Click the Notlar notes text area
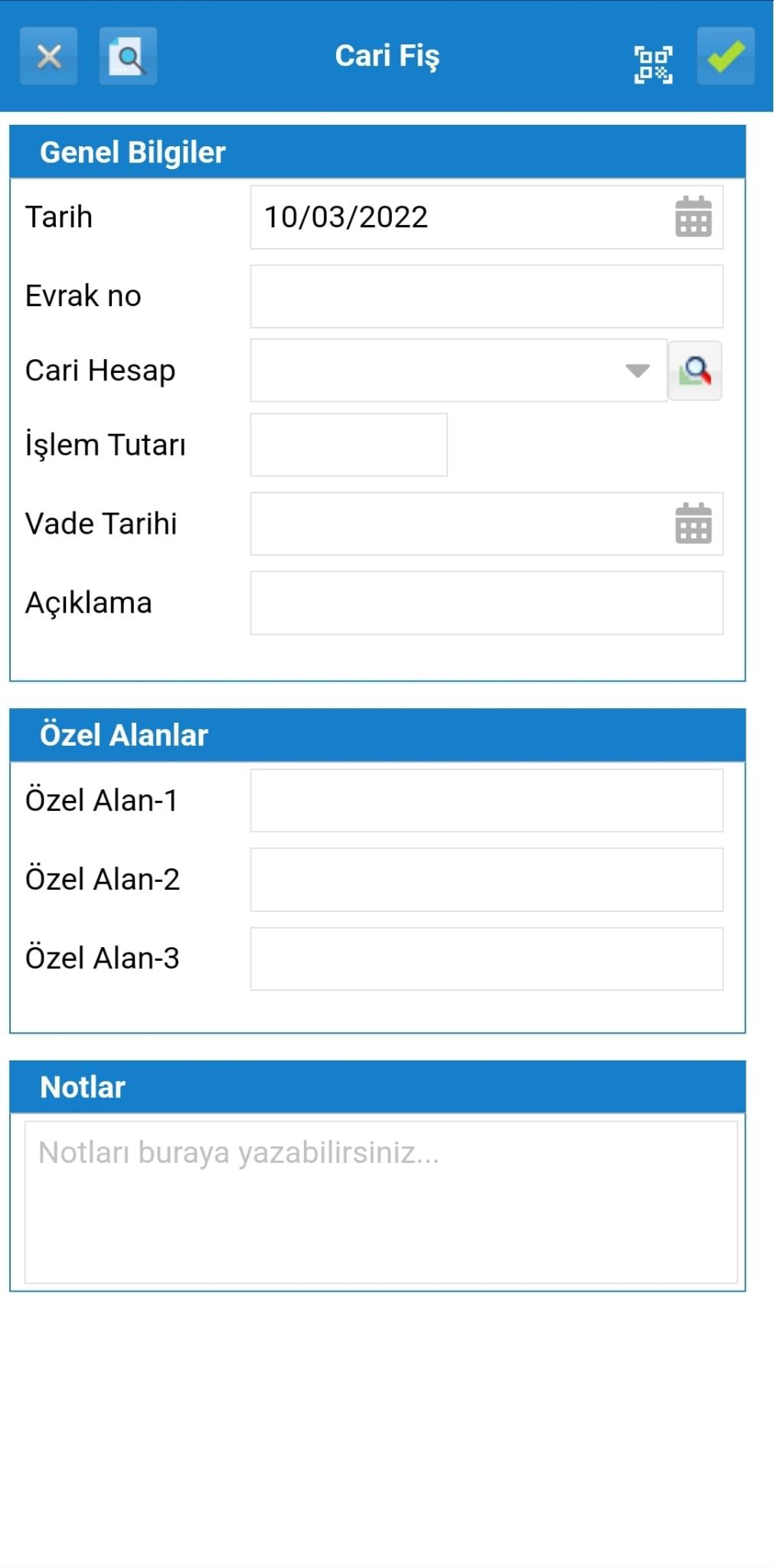This screenshot has width=774, height=1568. [381, 1202]
